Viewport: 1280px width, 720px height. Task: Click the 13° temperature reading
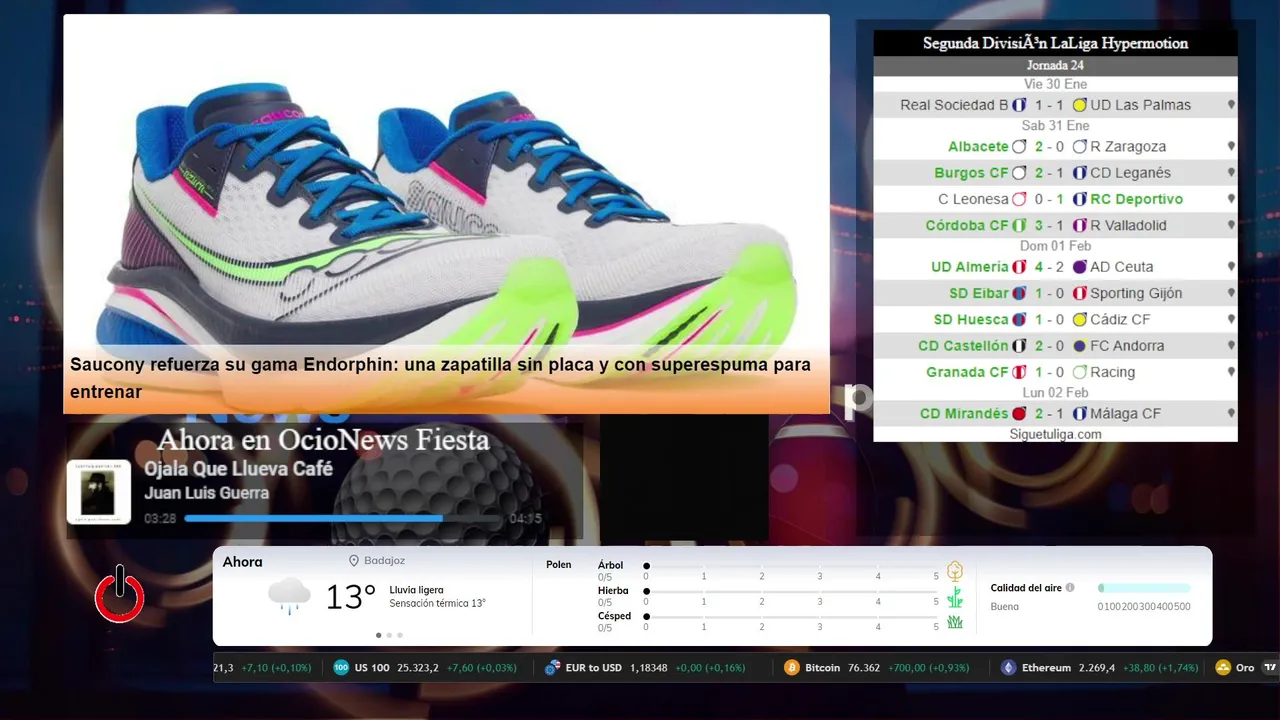point(351,597)
